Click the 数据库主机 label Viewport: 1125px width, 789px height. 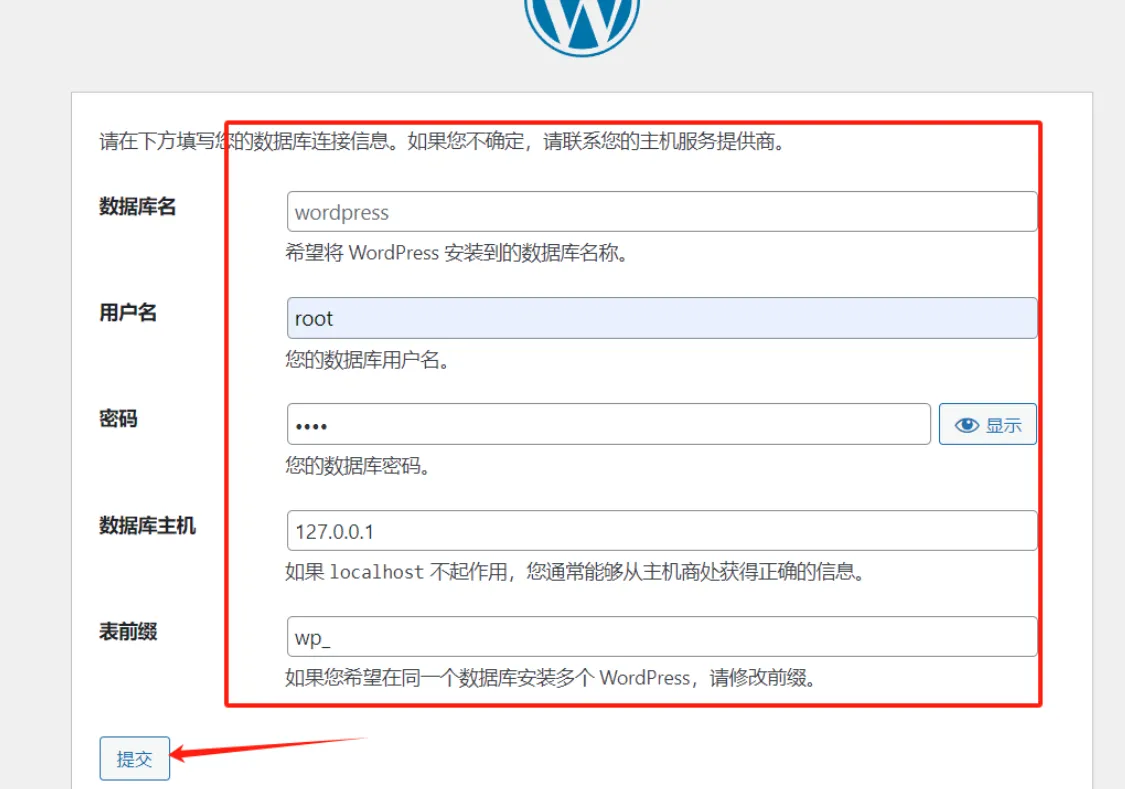147,526
